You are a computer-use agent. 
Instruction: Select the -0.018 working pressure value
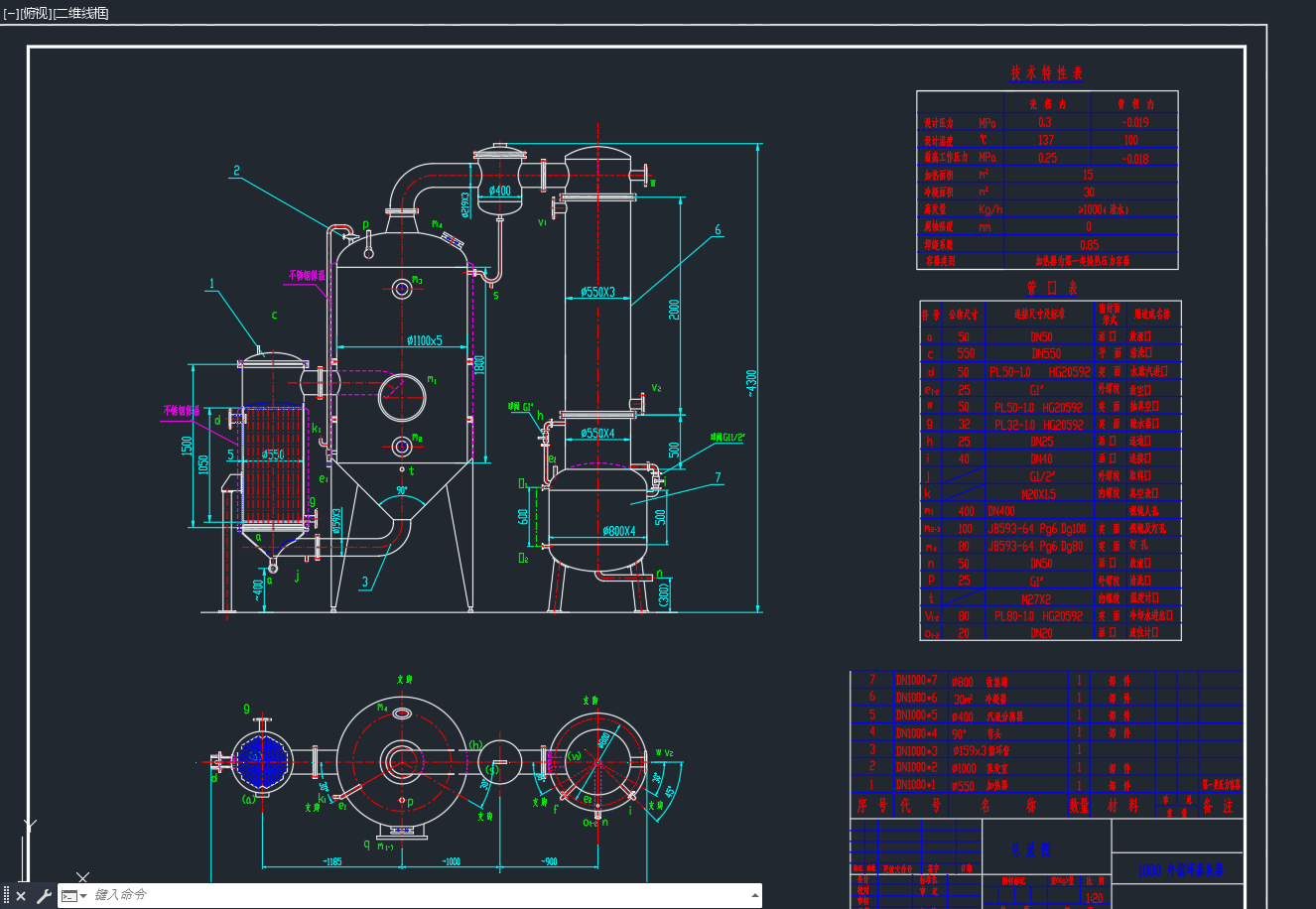[1135, 158]
